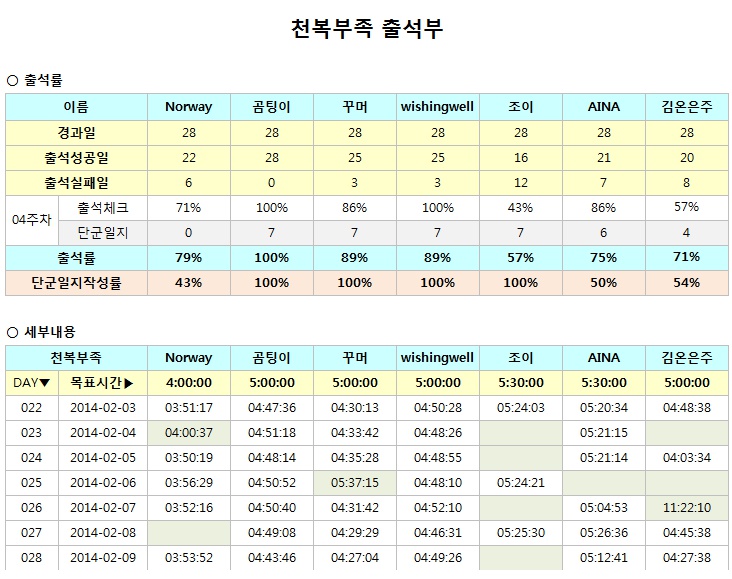This screenshot has height=579, width=732.
Task: Select the 세부내용 section heading
Action: 49,332
